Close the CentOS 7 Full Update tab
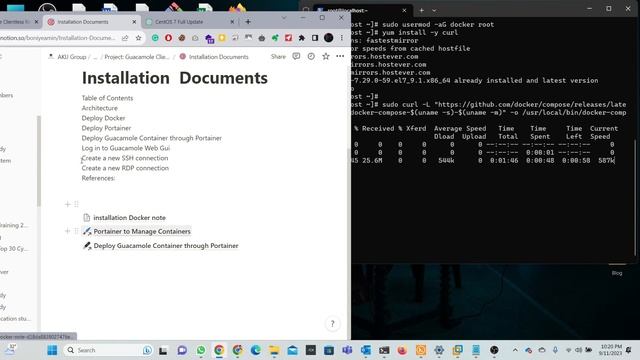Viewport: 640px width, 360px height. 232,22
